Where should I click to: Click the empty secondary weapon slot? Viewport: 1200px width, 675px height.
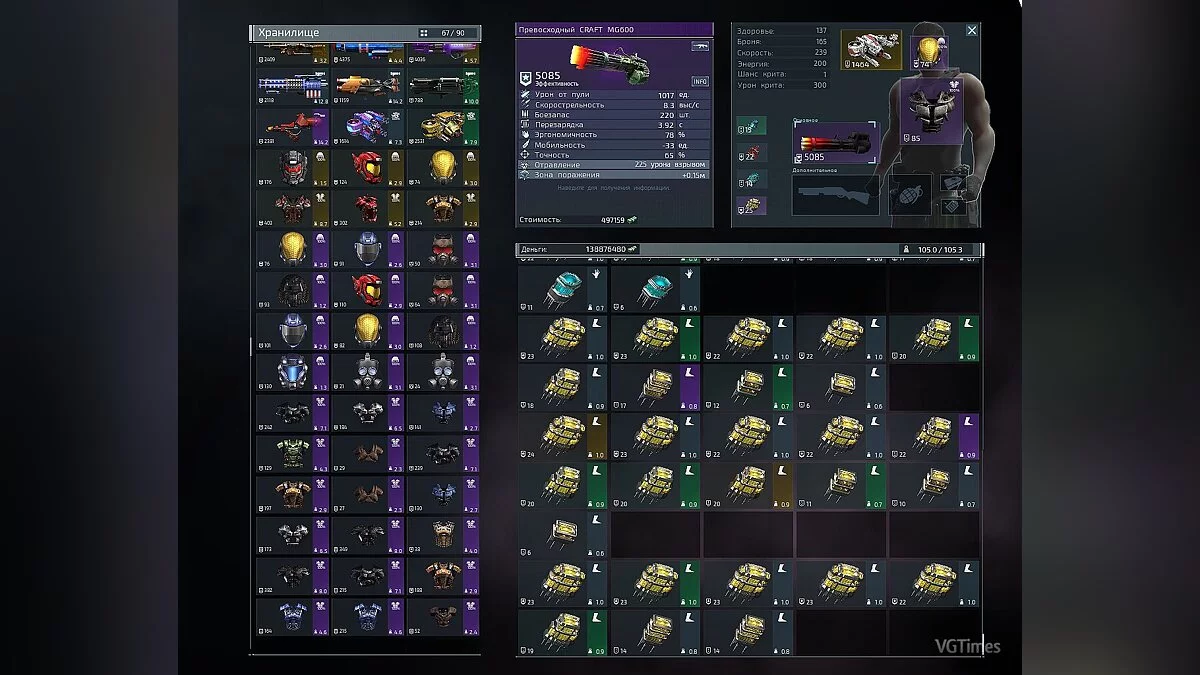pos(836,195)
